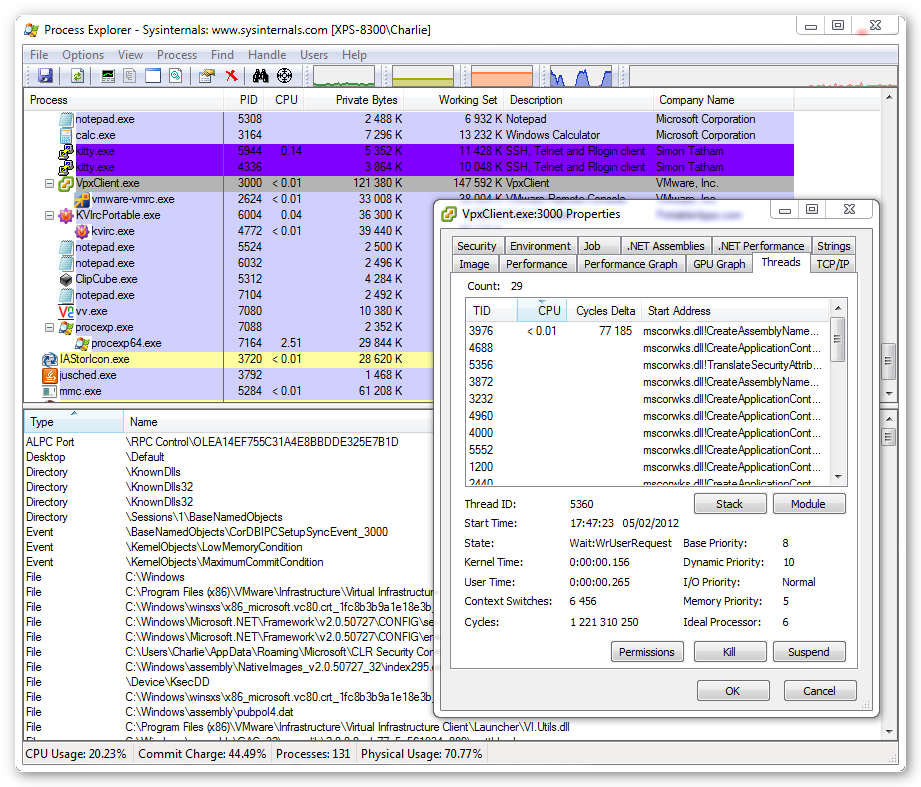This screenshot has height=787, width=921.
Task: Sort handles by the Type column header
Action: coord(73,422)
